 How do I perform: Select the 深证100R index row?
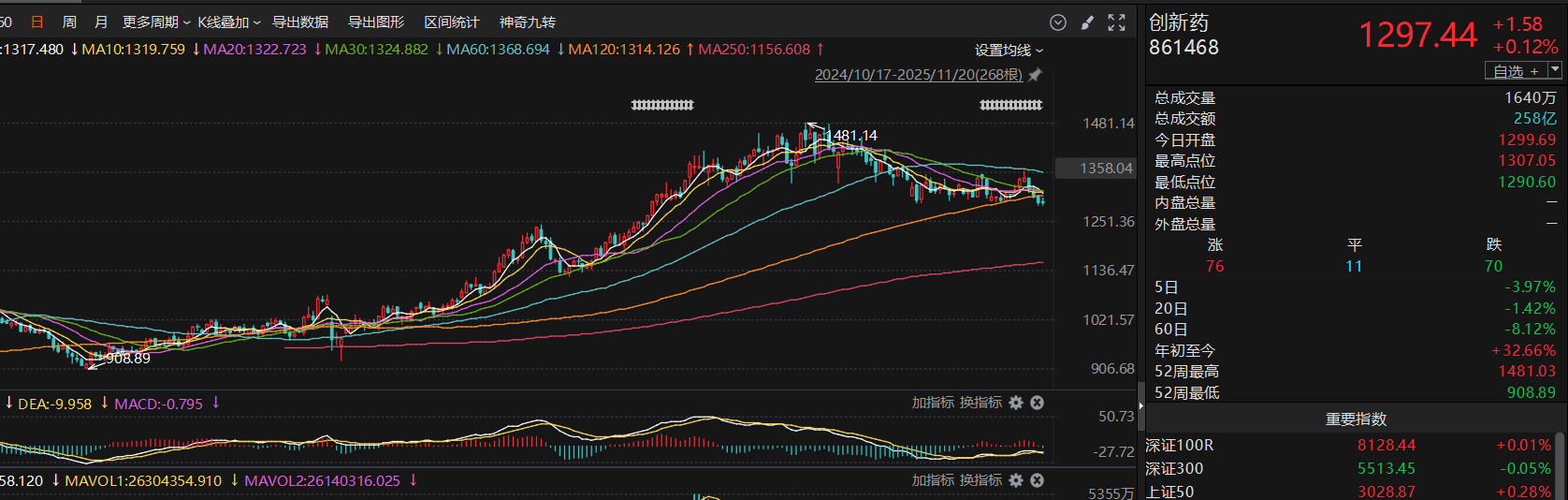coord(1348,446)
